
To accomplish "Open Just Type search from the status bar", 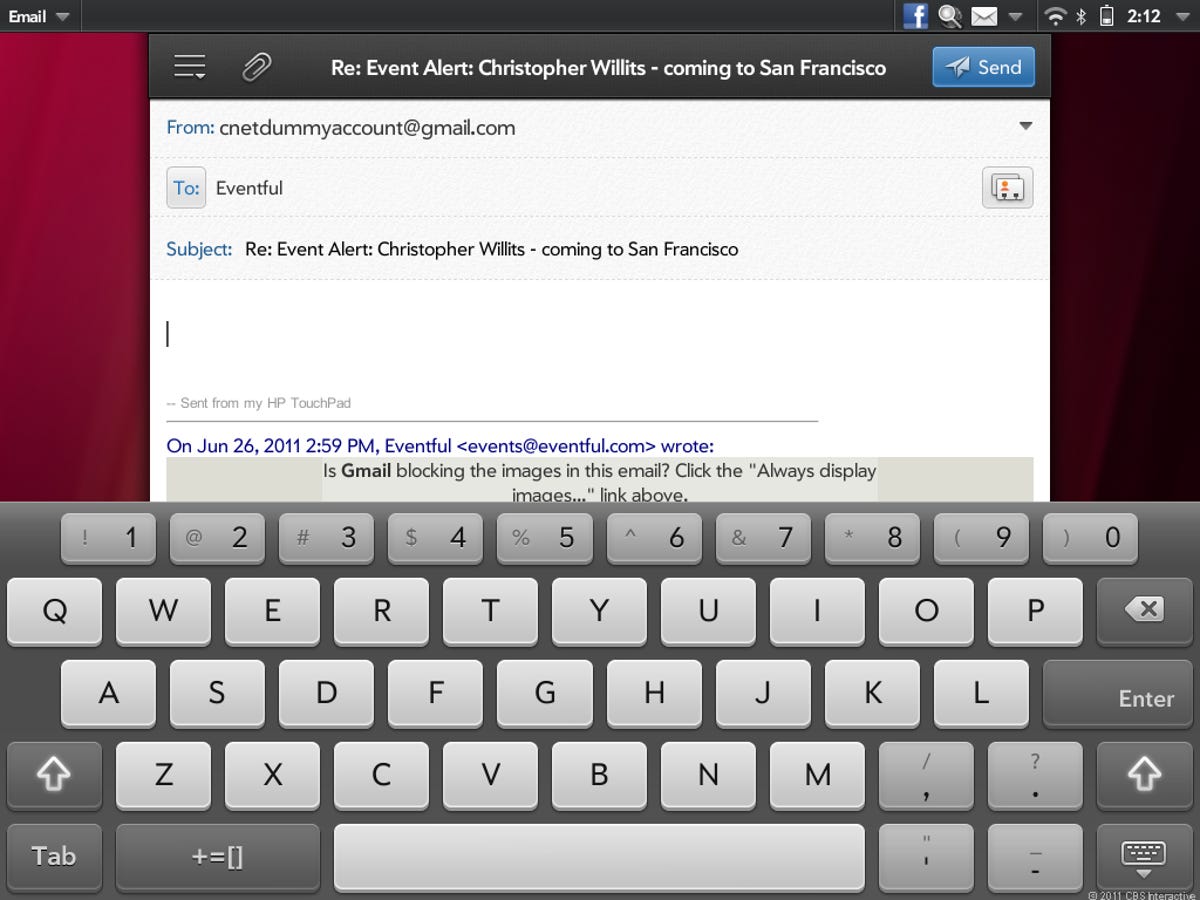I will tap(949, 16).
